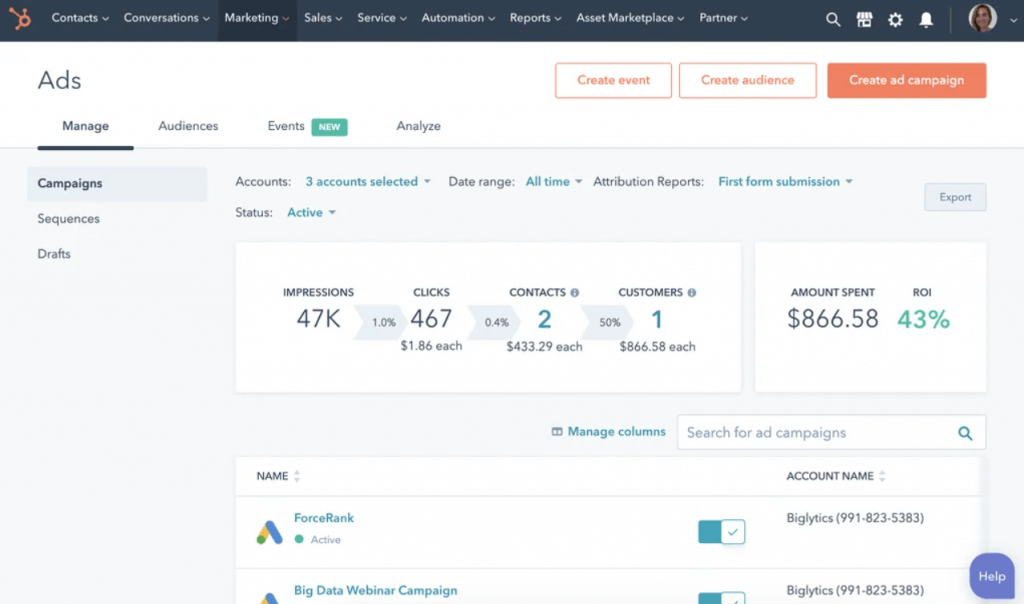The image size is (1024, 604).
Task: Click the info icon next to CONTACTS
Action: click(x=574, y=292)
